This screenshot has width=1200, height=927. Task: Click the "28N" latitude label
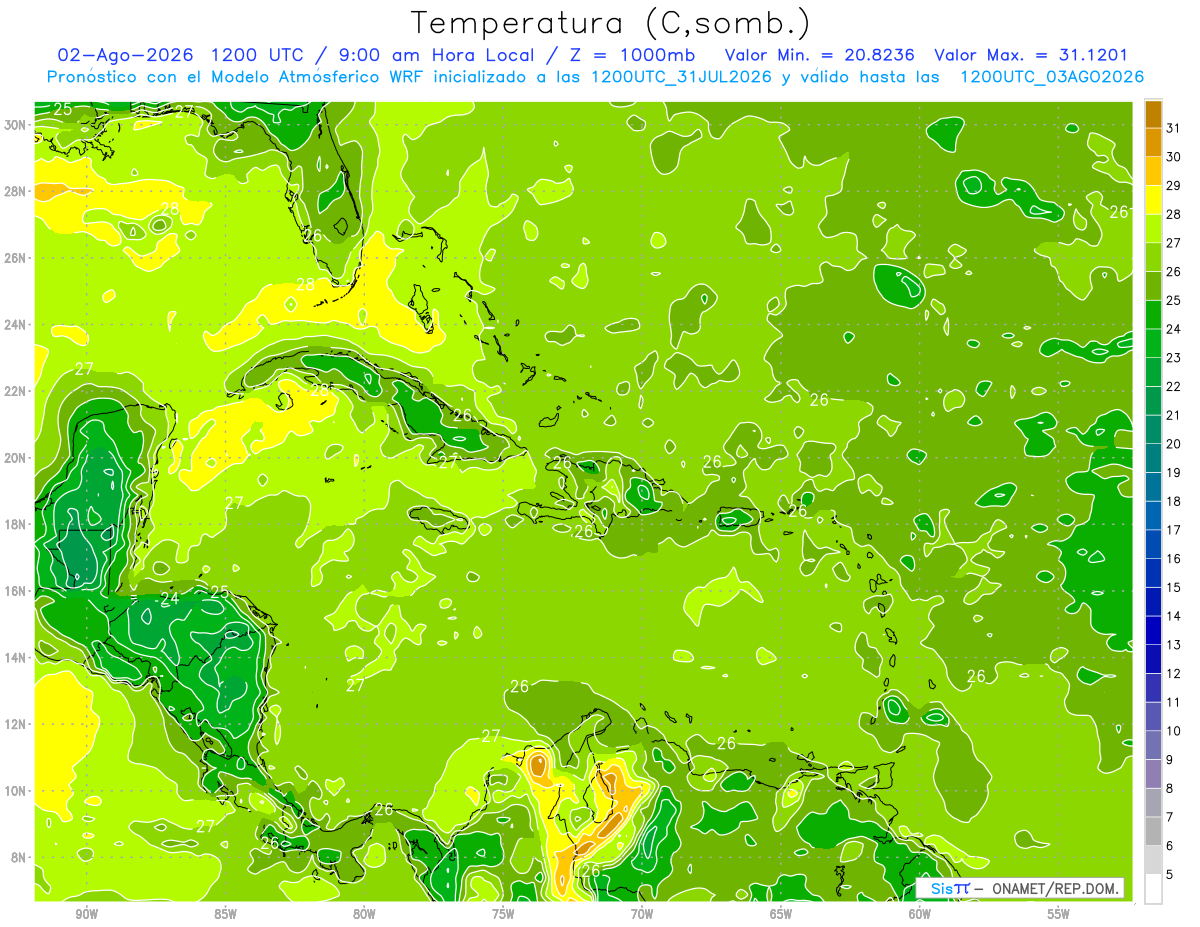[16, 191]
